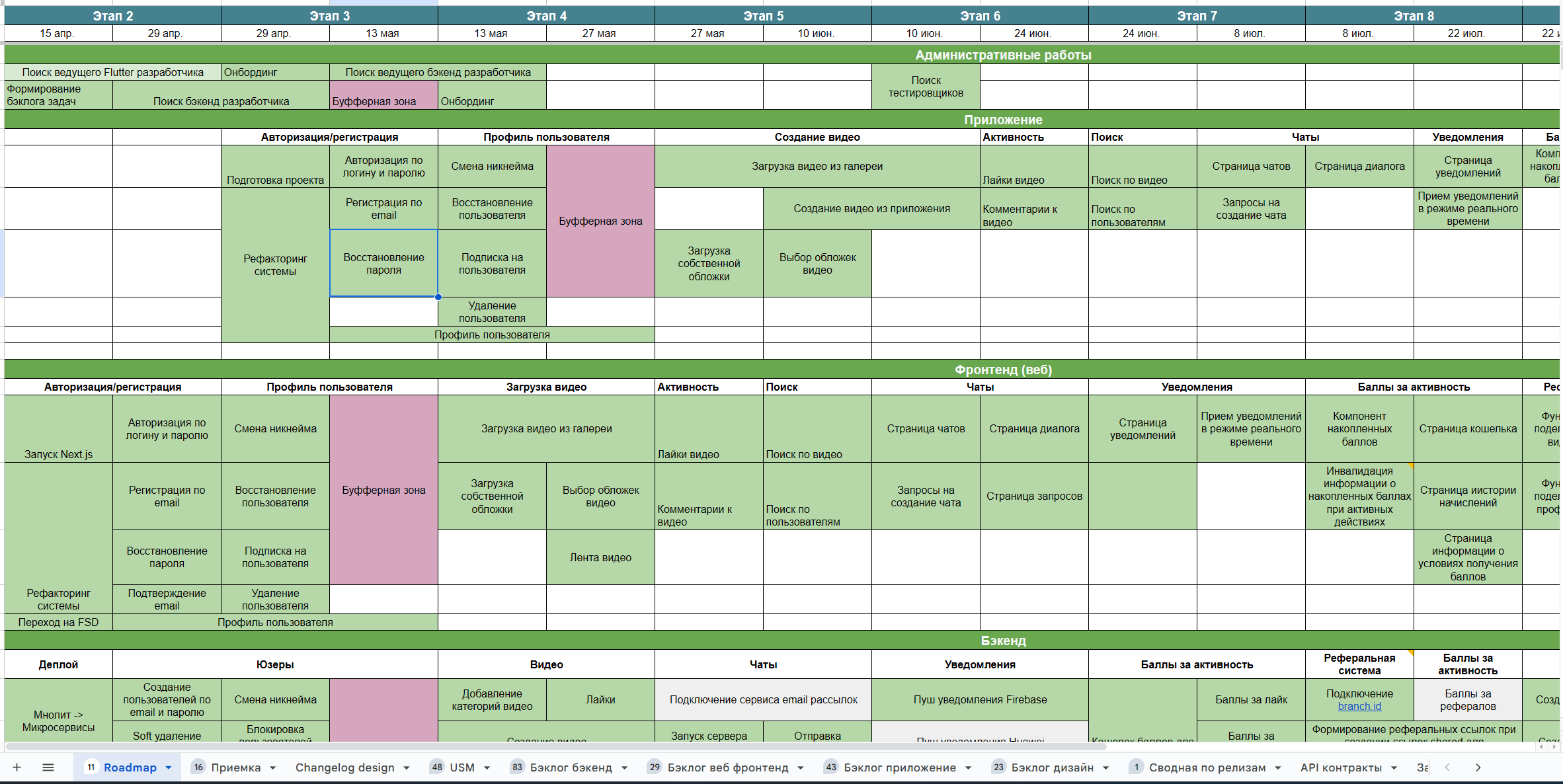Click comment count badge on Приемка tab
The height and width of the screenshot is (784, 1563).
pyautogui.click(x=198, y=767)
